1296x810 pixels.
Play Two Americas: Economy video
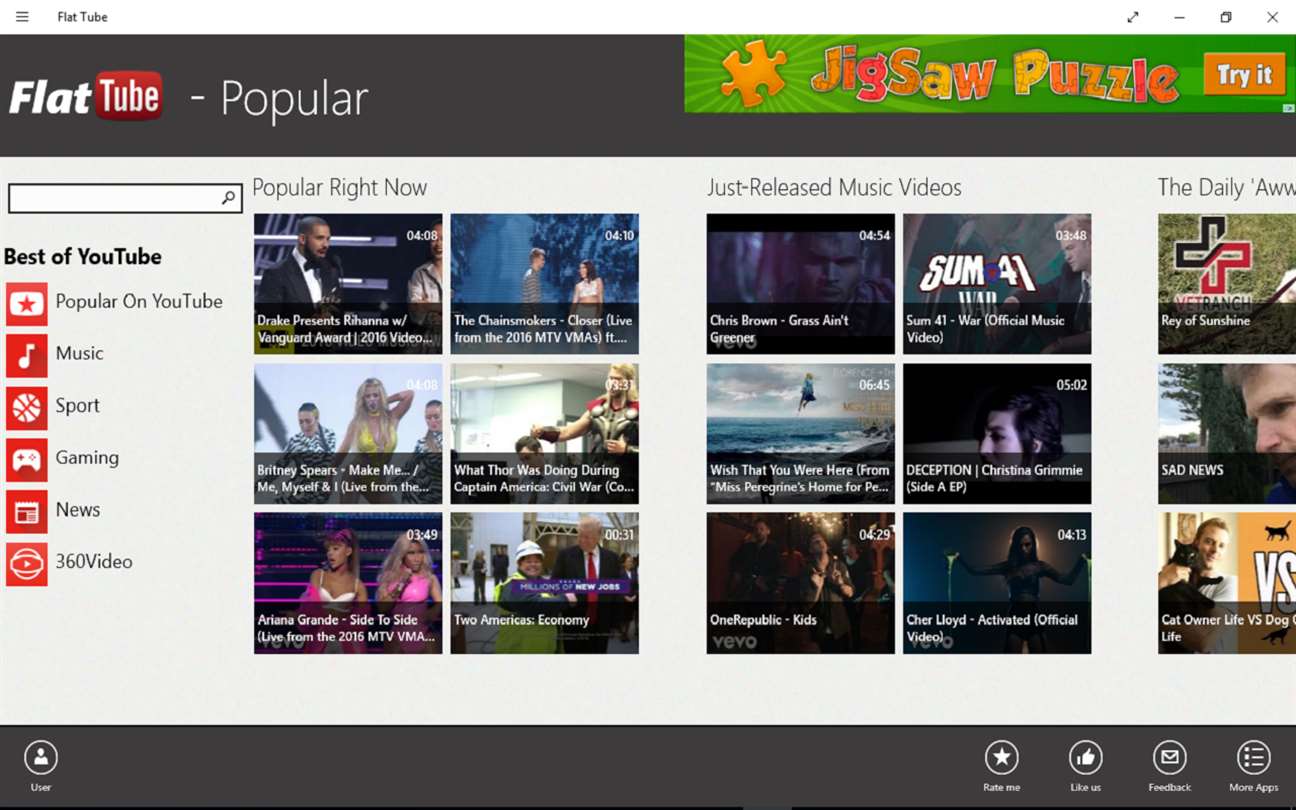(x=544, y=584)
